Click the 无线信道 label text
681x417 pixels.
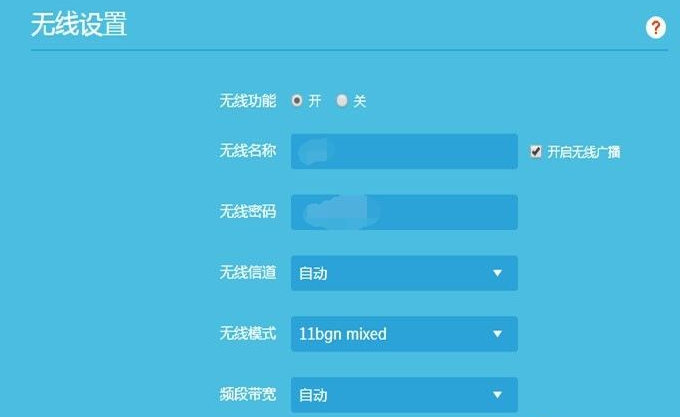(x=247, y=273)
